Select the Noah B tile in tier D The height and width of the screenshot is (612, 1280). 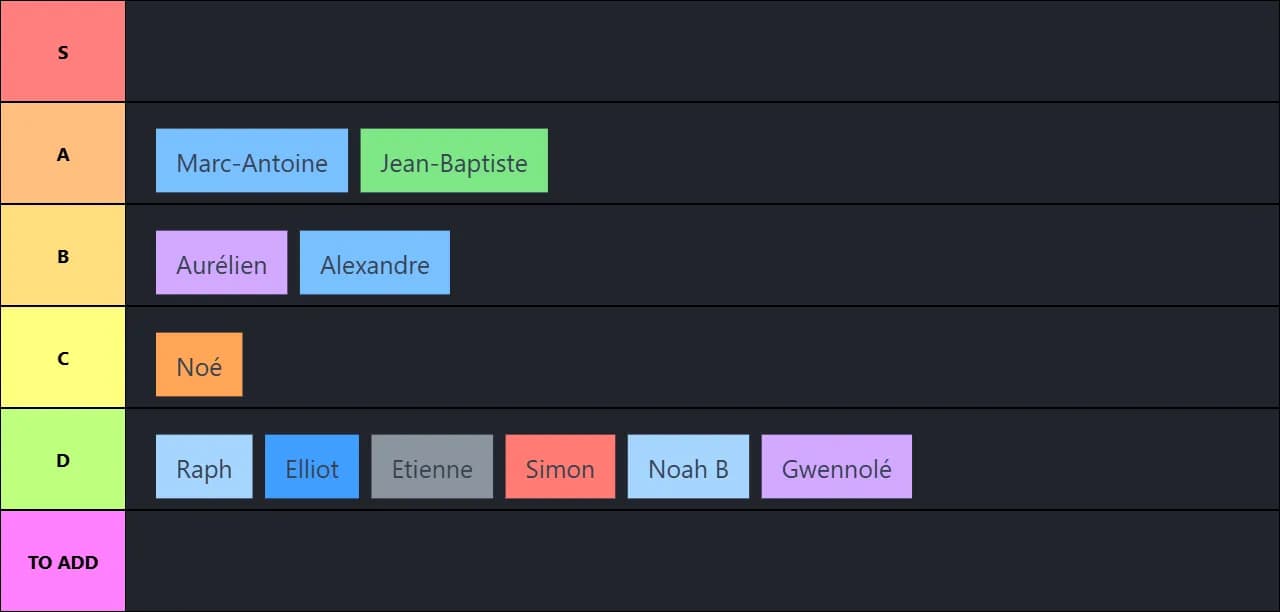(x=688, y=466)
